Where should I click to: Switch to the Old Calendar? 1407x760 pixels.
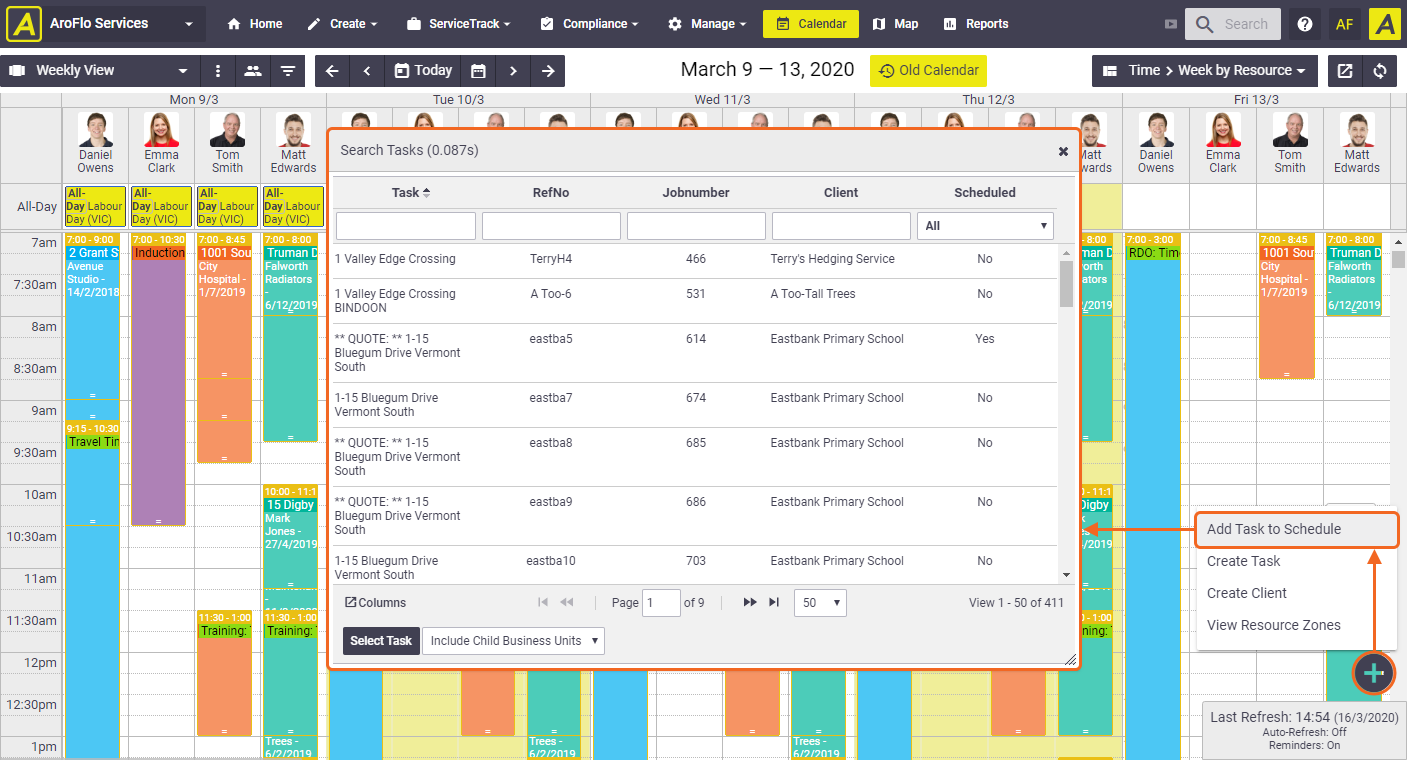[928, 71]
